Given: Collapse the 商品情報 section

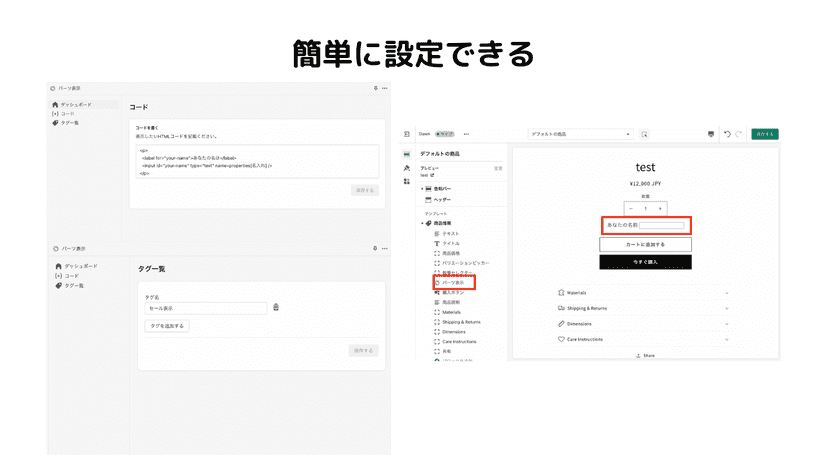Looking at the screenshot, I should coord(422,223).
